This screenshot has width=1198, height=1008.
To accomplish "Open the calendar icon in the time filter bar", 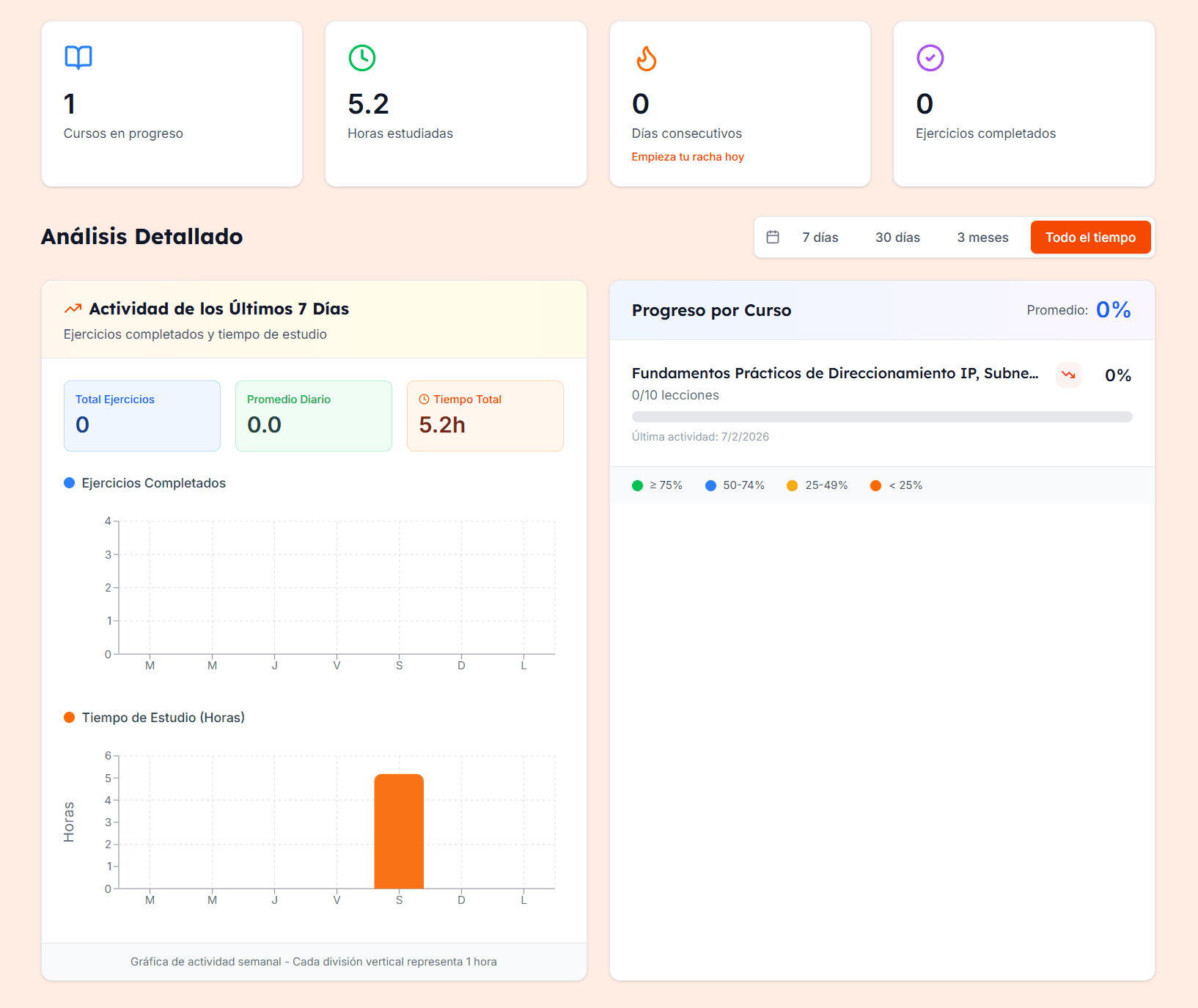I will pyautogui.click(x=773, y=237).
